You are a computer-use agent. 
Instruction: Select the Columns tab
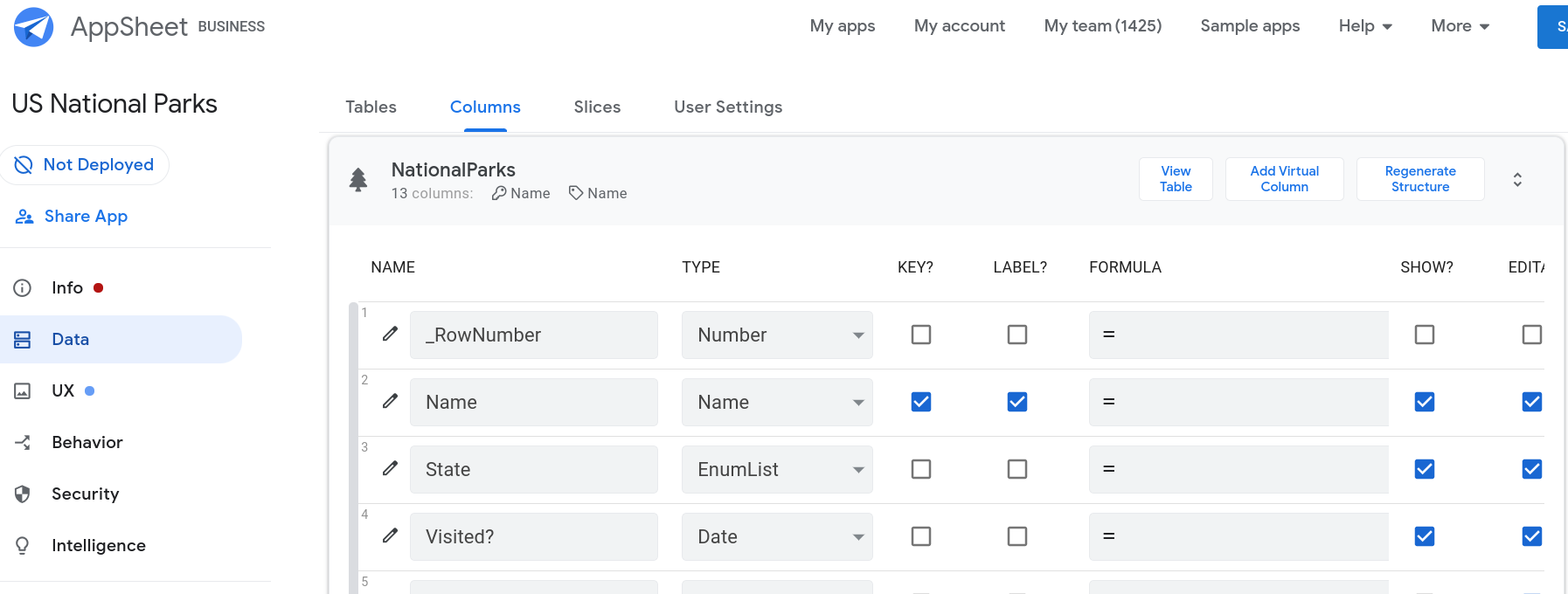485,107
